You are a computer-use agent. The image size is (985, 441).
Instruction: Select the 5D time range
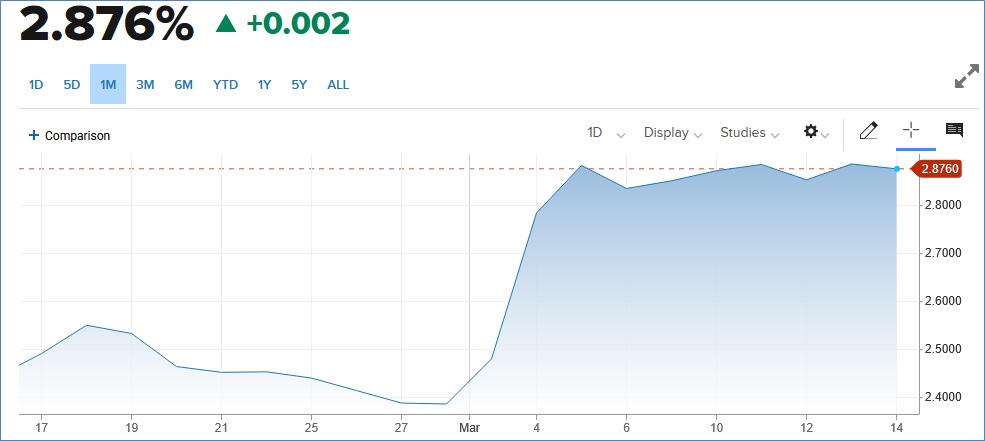(72, 85)
